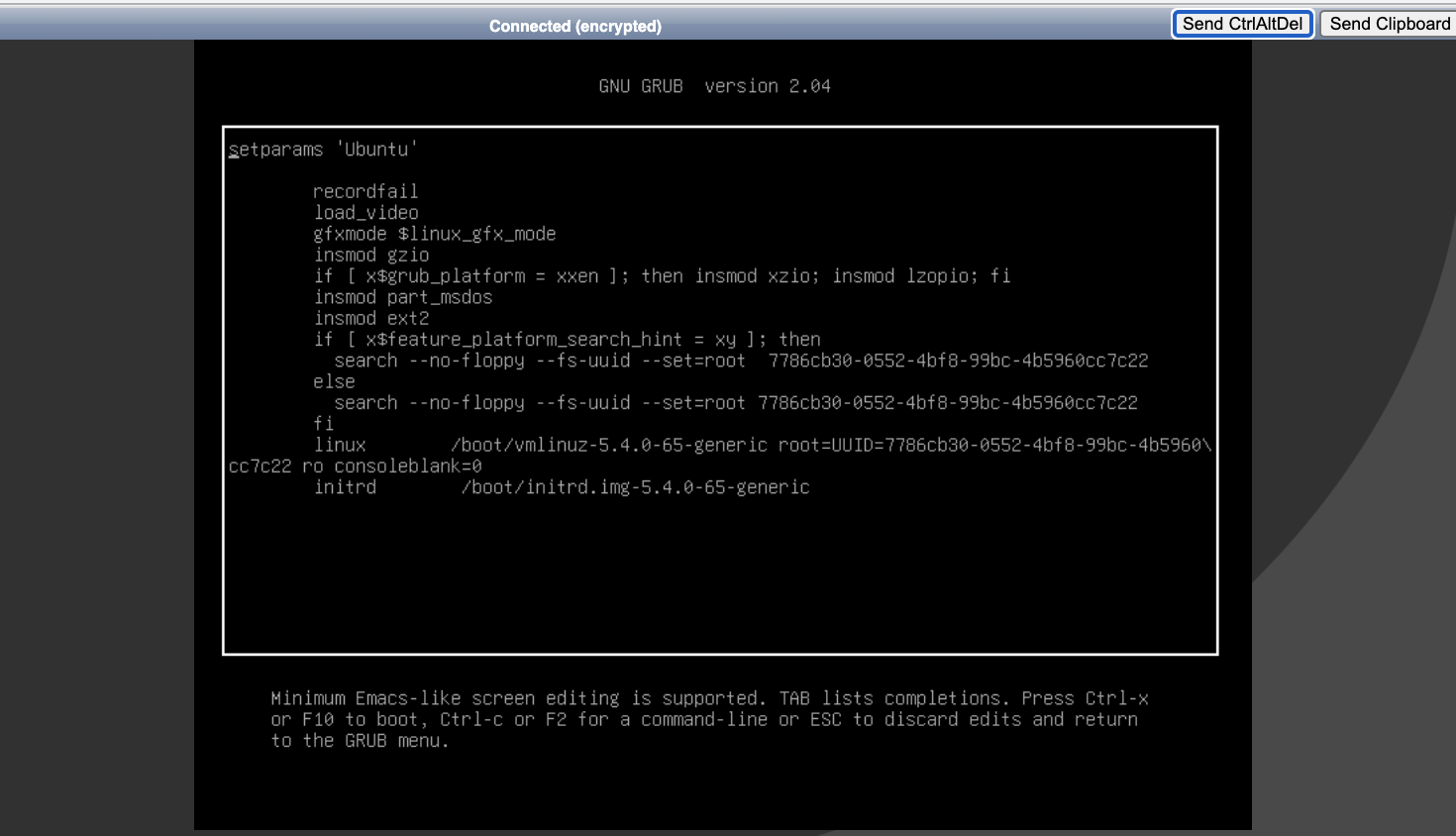Screen dimensions: 1456x836
Task: Click the "gfxmode" command word
Action: 350,234
